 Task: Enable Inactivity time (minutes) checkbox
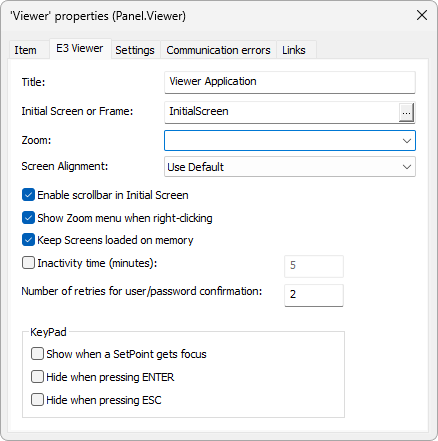coord(28,263)
